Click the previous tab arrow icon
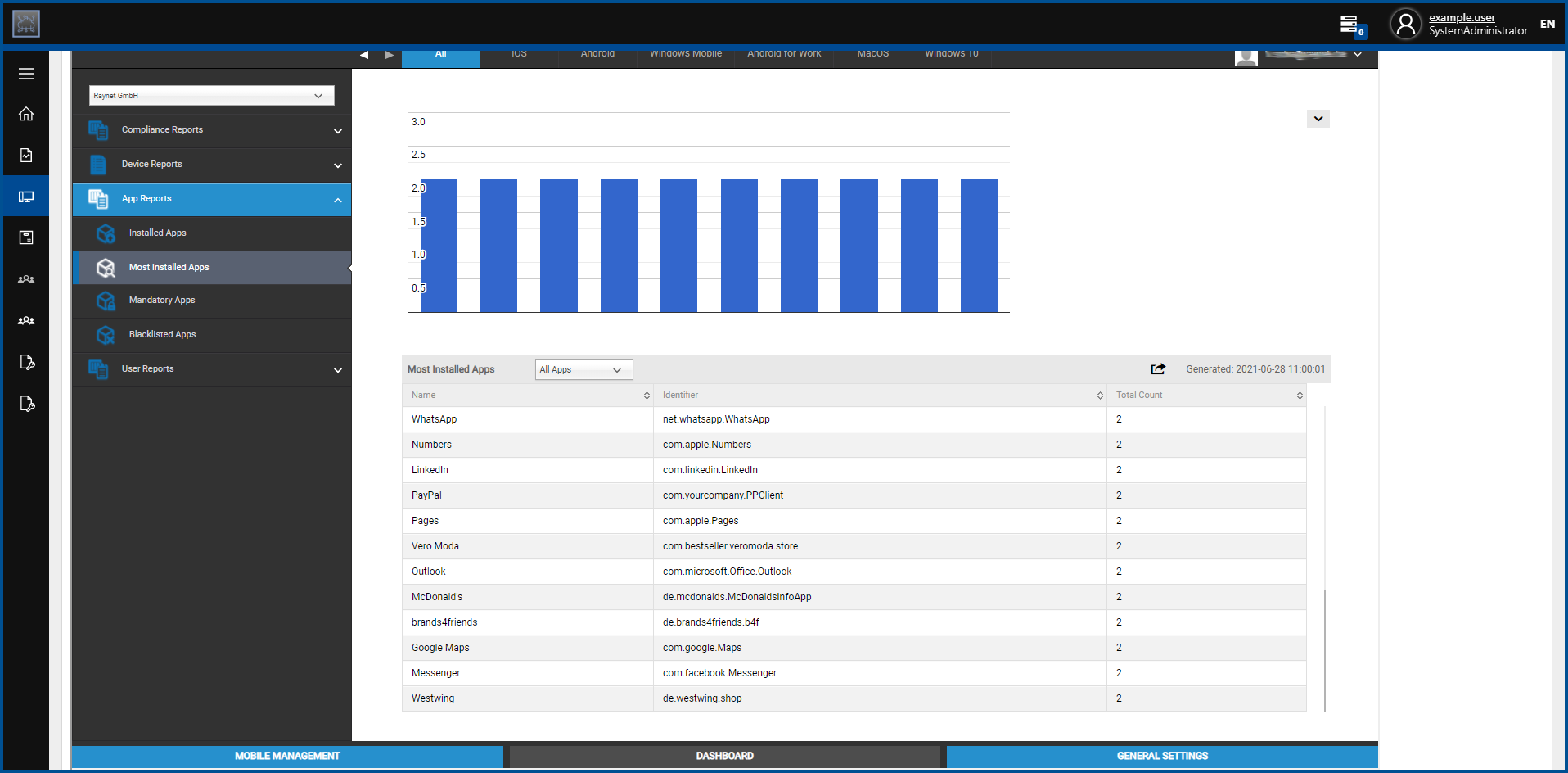This screenshot has height=773, width=1568. point(364,55)
